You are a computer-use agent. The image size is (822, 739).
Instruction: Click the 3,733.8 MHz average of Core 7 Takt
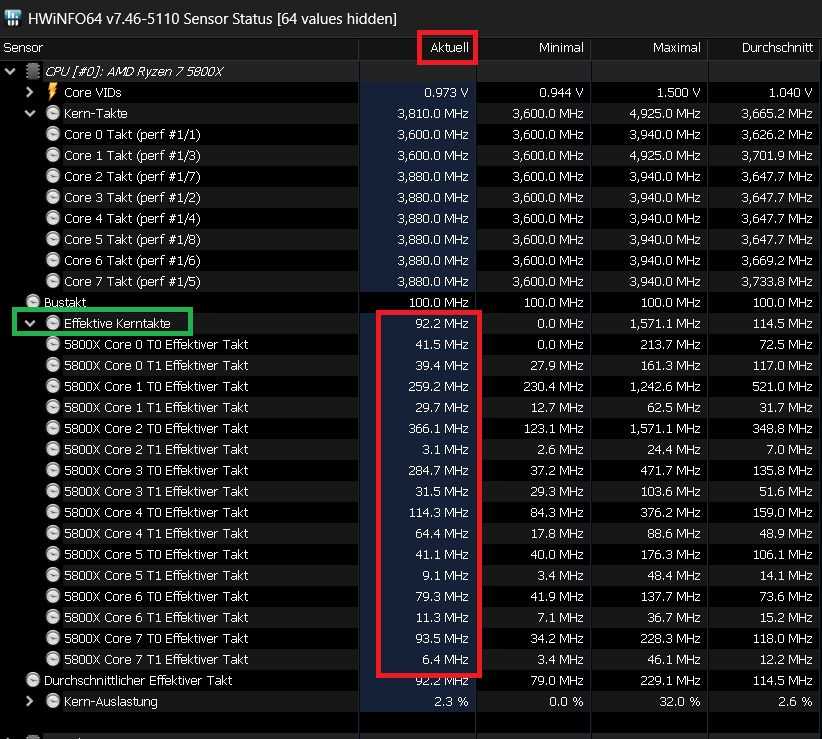(x=777, y=281)
